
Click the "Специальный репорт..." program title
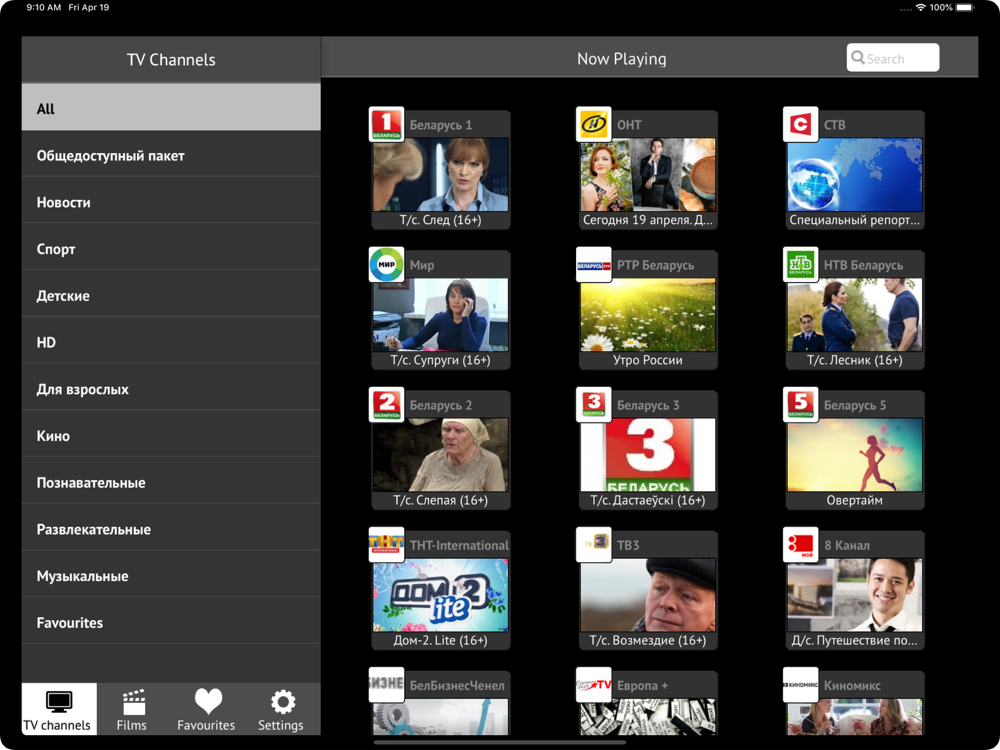pos(855,220)
